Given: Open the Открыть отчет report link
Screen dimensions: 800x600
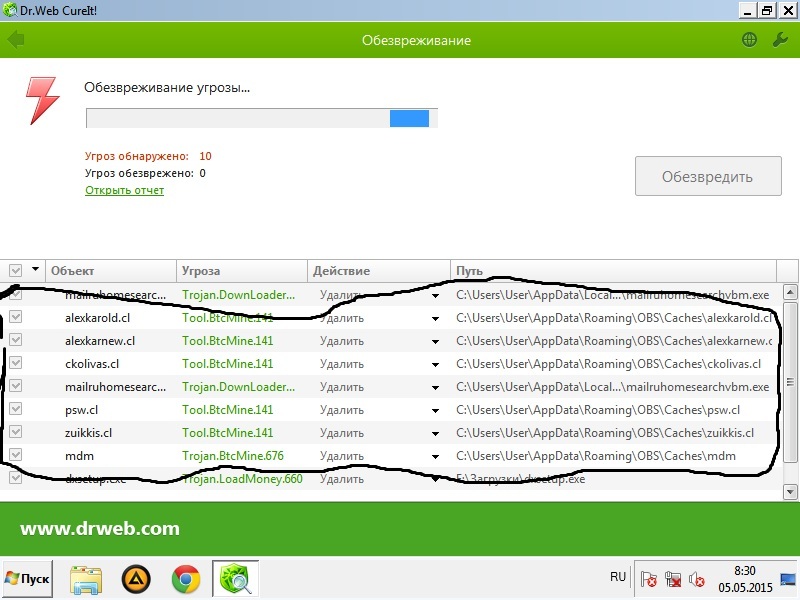Looking at the screenshot, I should [x=124, y=190].
